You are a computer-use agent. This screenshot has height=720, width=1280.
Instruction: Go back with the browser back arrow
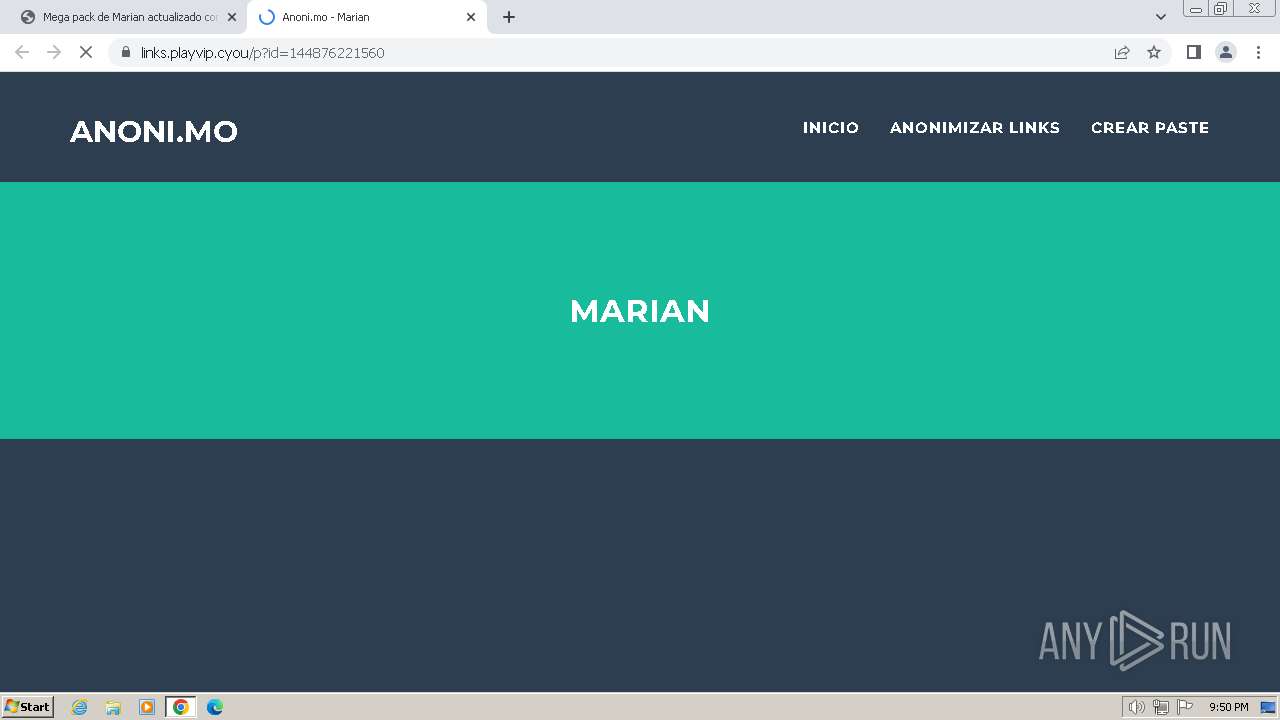(x=22, y=52)
